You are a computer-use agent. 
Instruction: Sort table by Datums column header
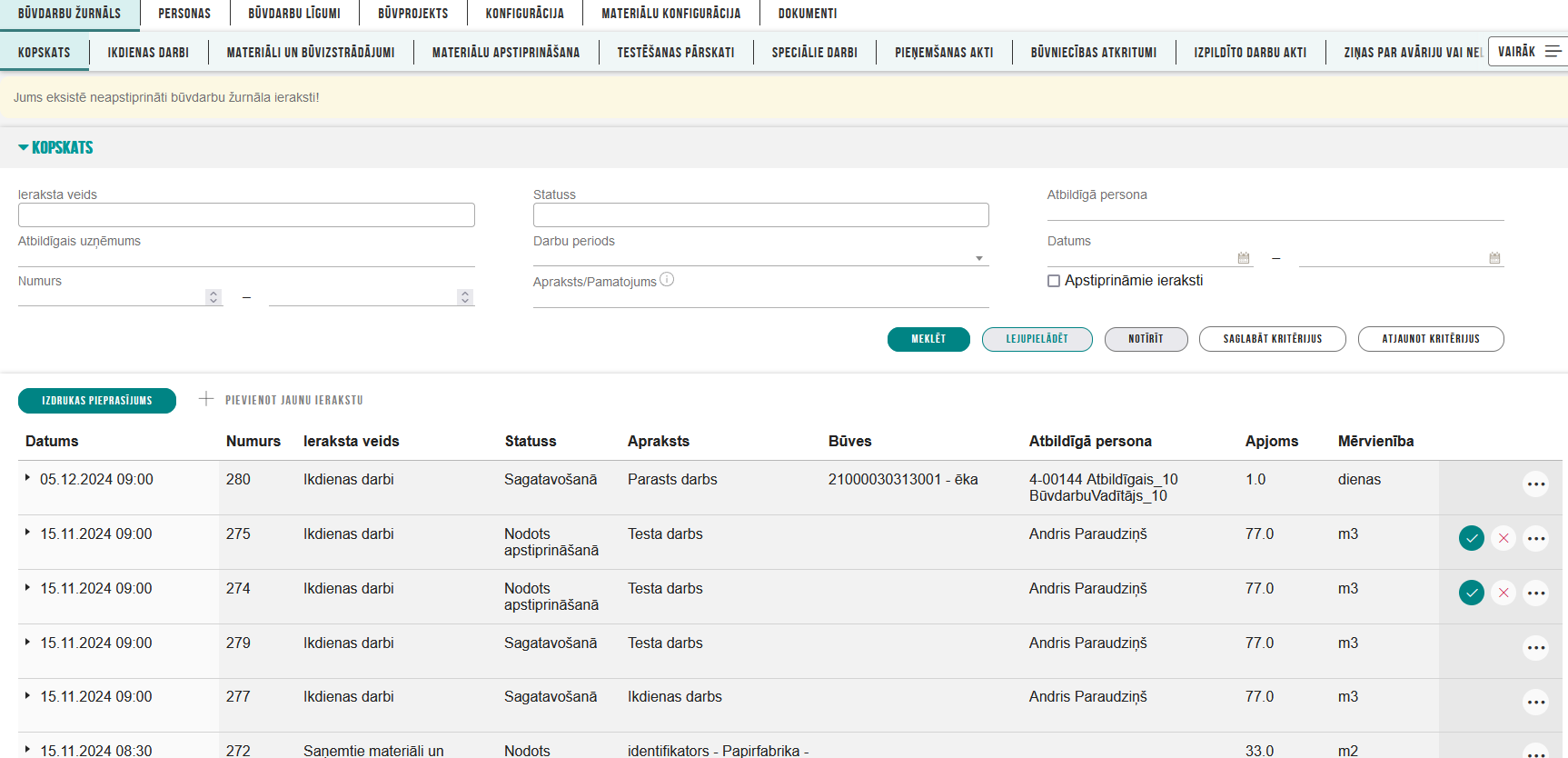[x=52, y=441]
